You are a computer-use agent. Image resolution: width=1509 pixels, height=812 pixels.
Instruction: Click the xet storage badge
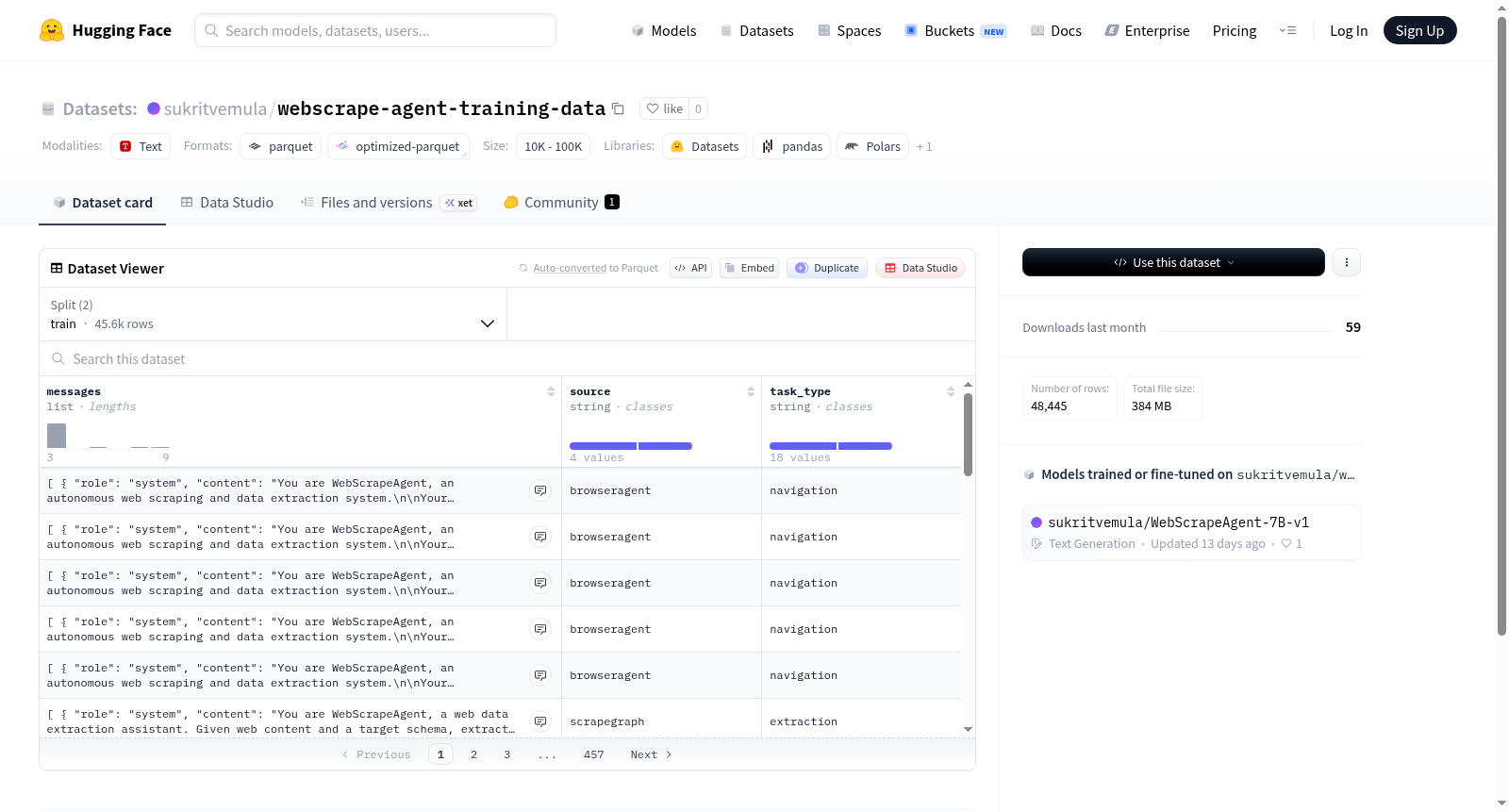pyautogui.click(x=459, y=203)
